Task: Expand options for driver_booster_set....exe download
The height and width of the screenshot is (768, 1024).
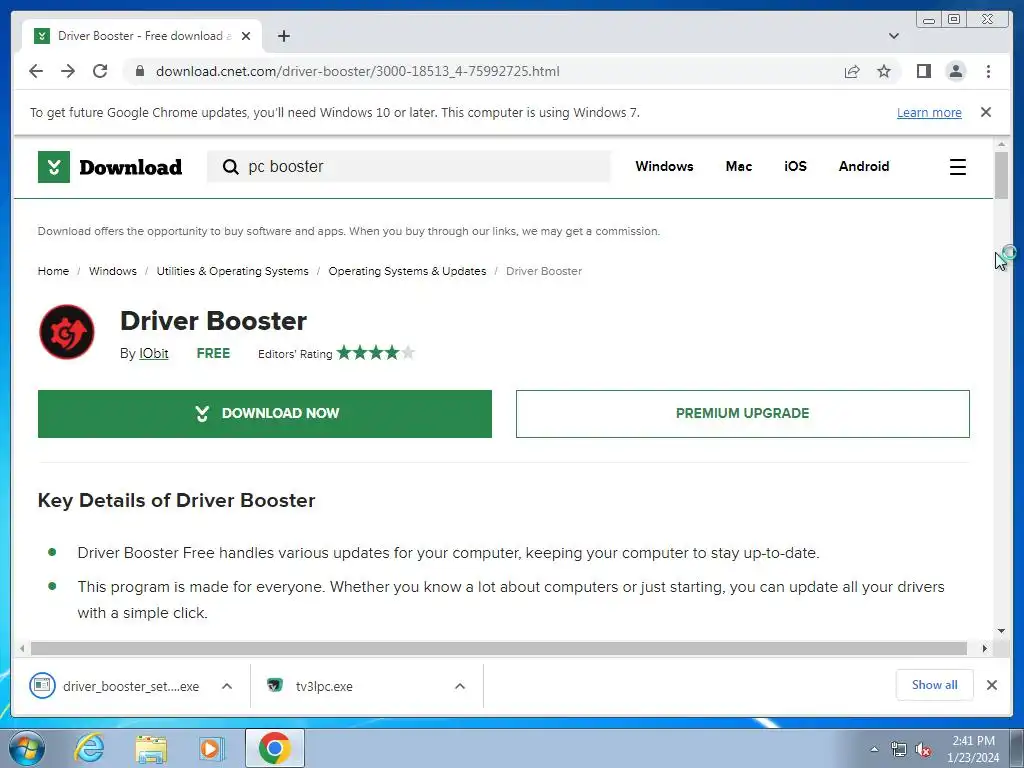Action: coord(227,686)
